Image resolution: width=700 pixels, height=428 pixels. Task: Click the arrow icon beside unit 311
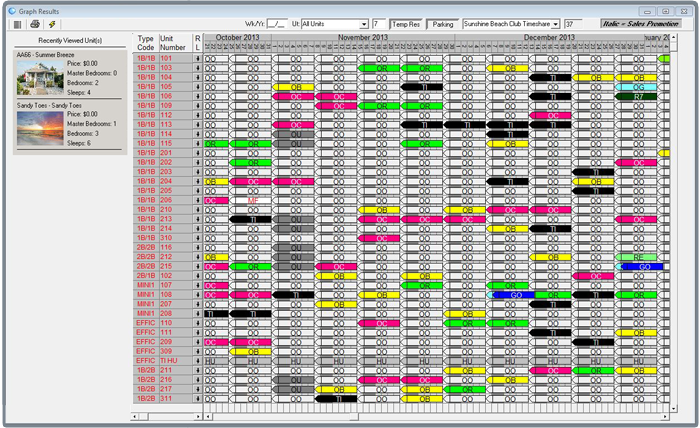pos(197,398)
